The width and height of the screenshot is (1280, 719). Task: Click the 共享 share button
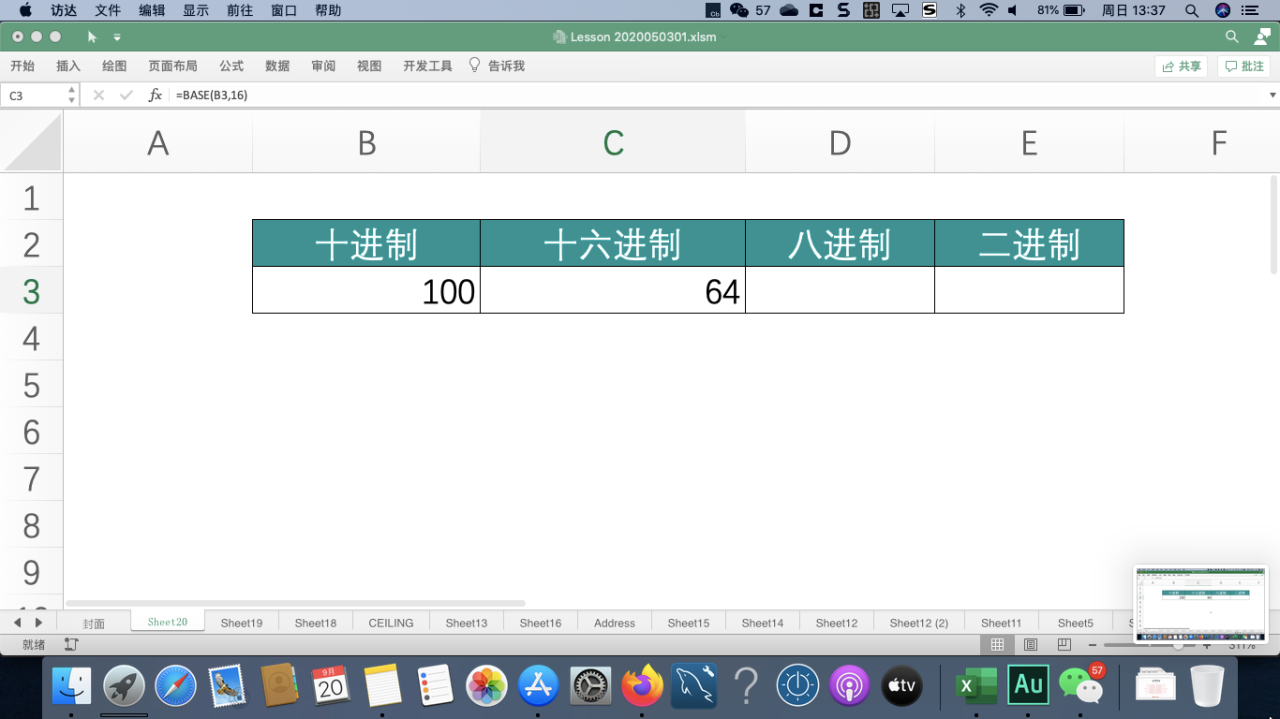[x=1181, y=66]
